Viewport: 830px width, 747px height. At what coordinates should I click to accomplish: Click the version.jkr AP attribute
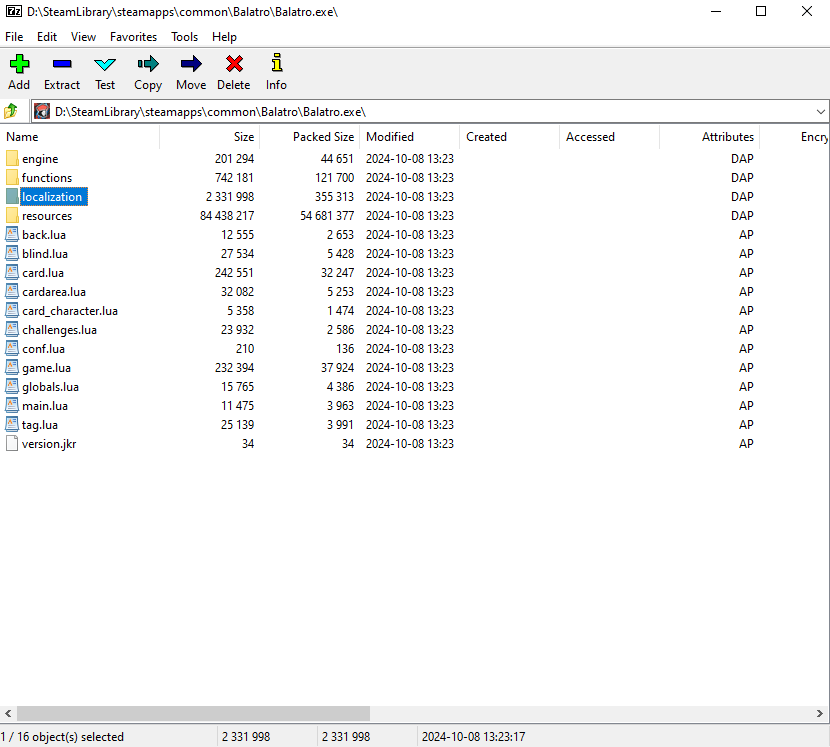coord(746,444)
